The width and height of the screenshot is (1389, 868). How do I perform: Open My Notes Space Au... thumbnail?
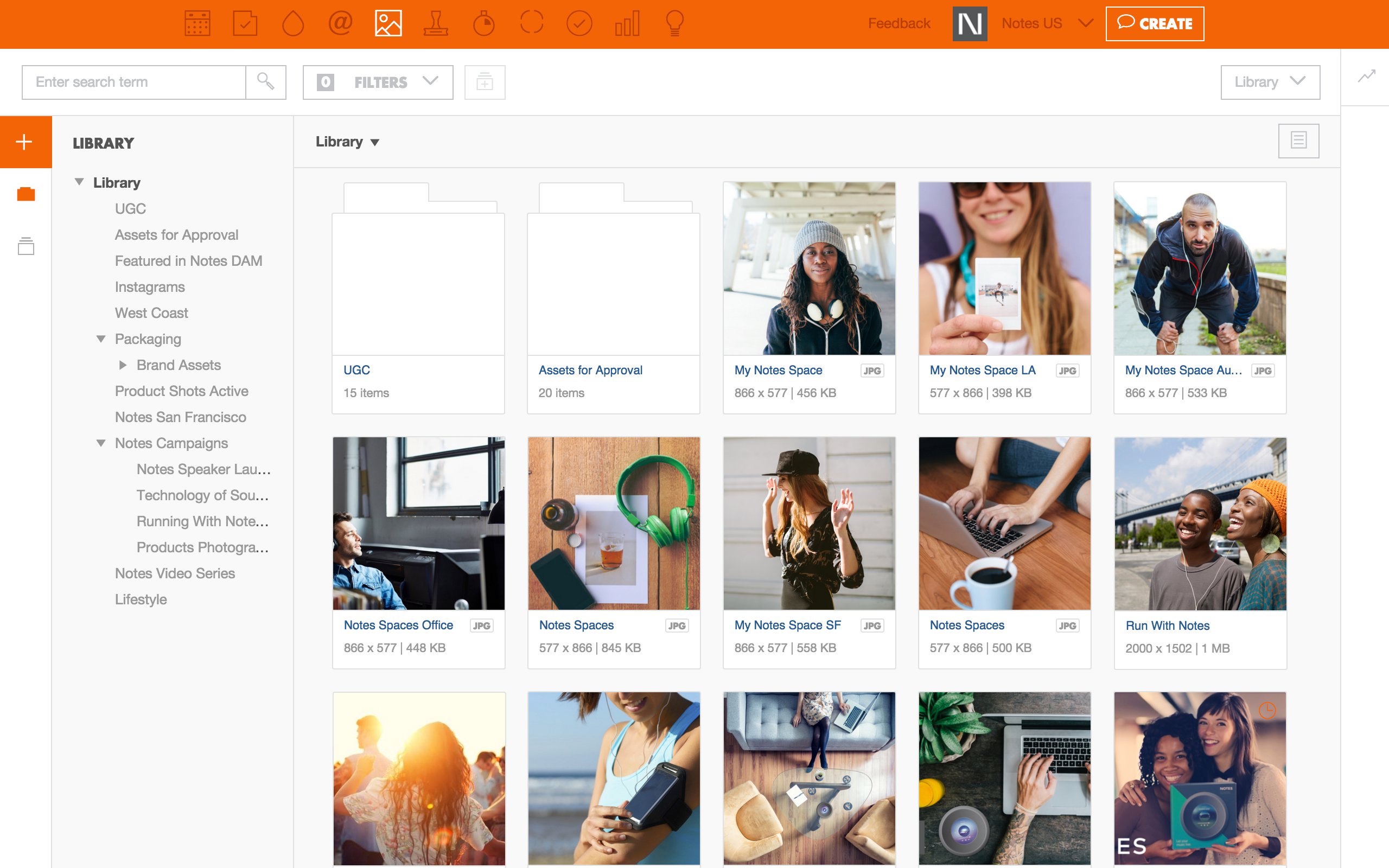click(1200, 268)
